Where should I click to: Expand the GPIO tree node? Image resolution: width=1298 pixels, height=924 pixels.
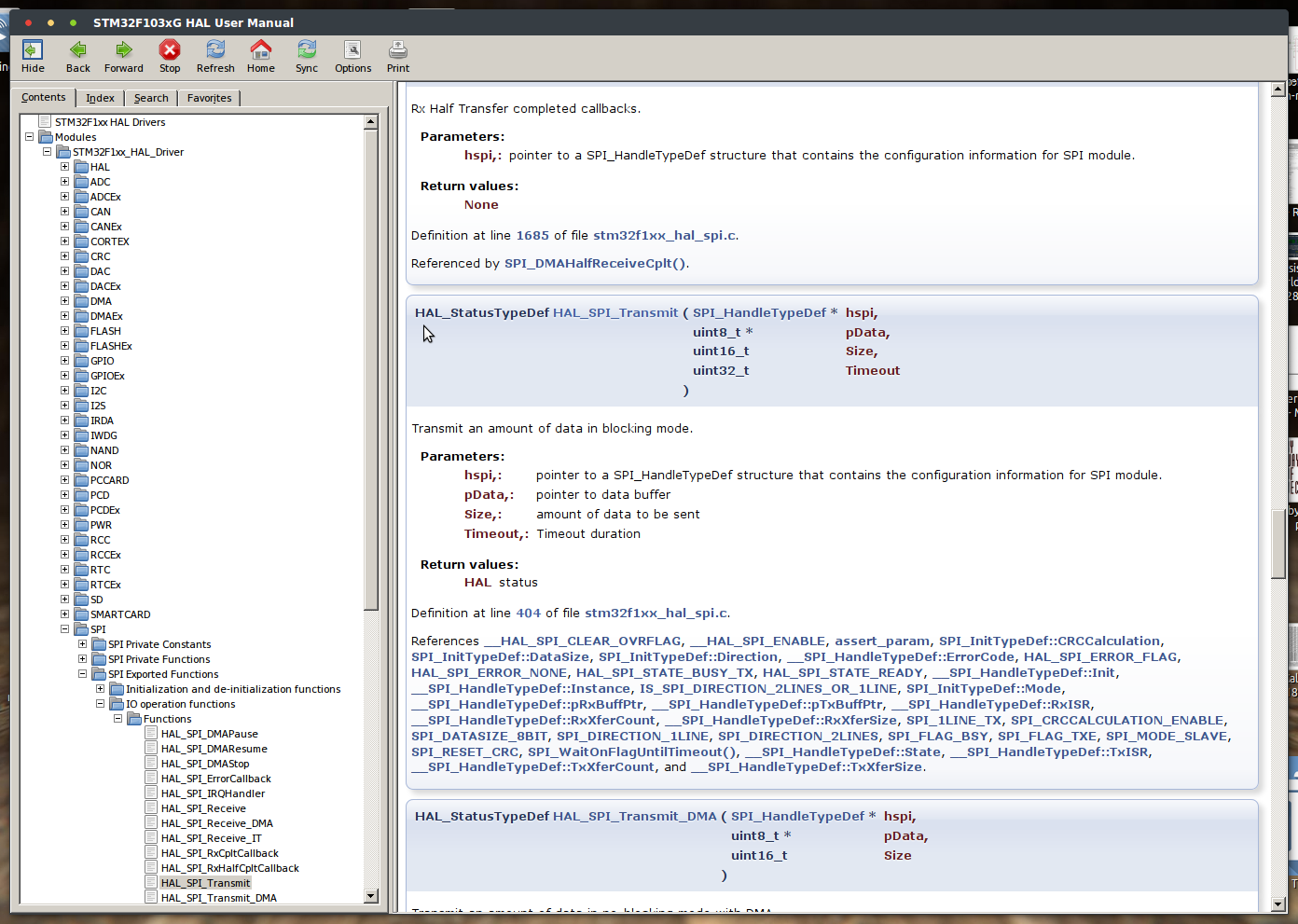64,361
